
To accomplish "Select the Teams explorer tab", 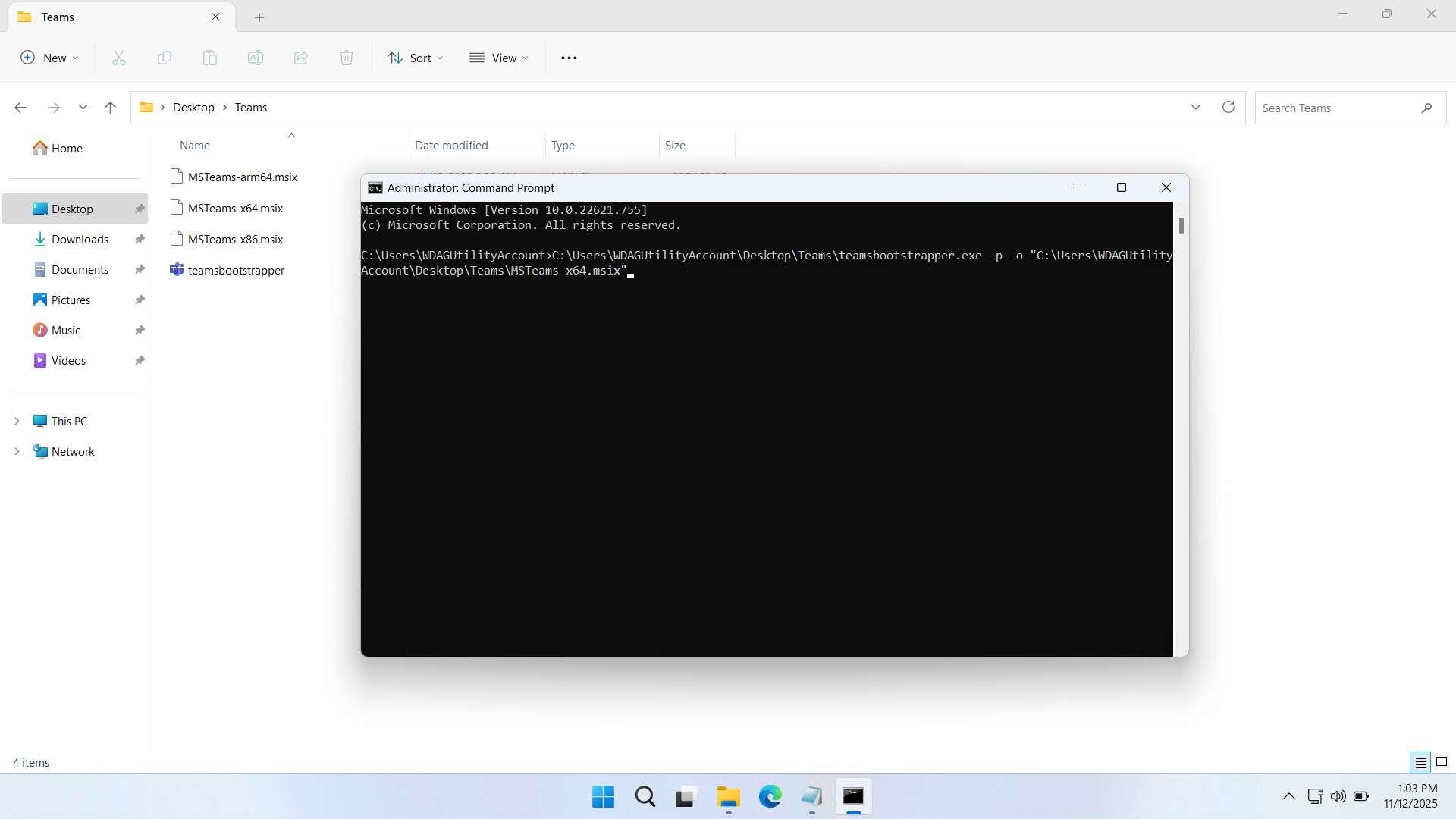I will (106, 17).
